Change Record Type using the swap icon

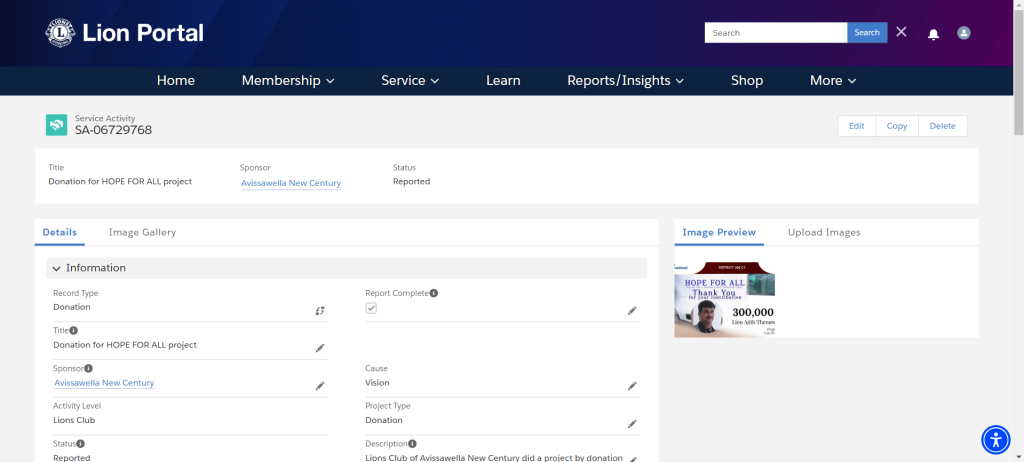click(x=319, y=310)
